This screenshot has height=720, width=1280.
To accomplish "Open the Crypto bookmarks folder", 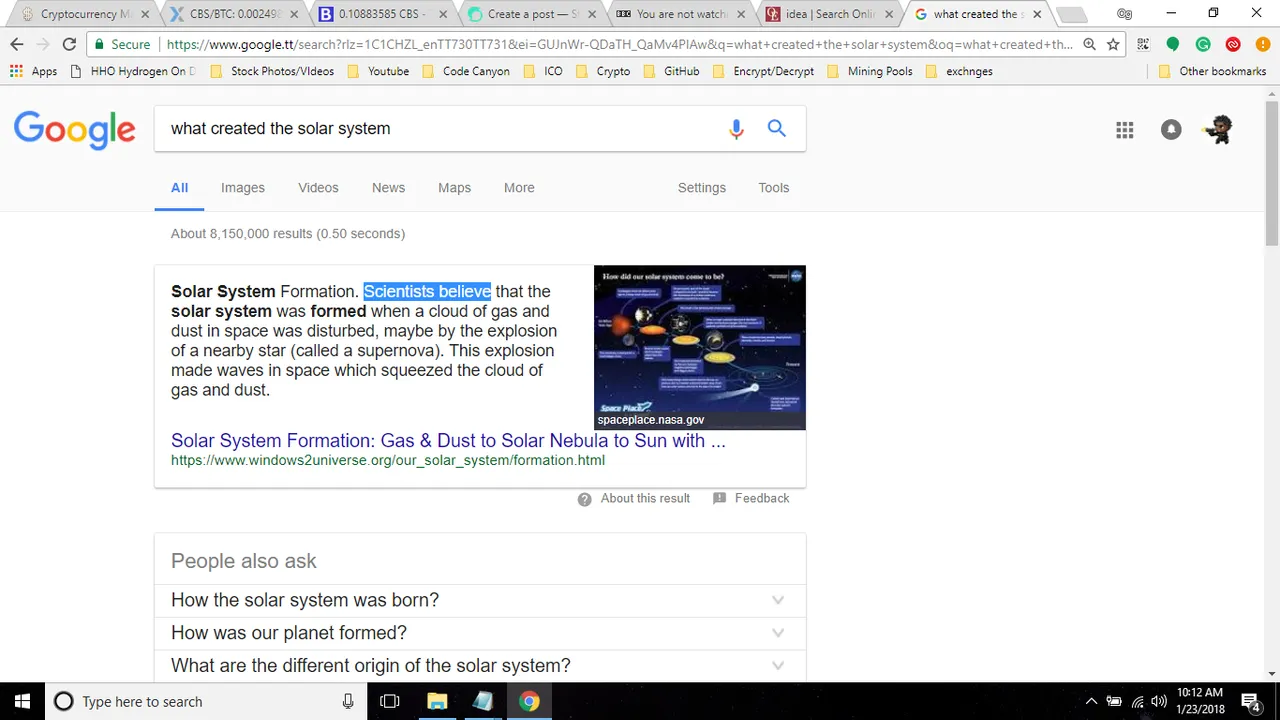I will 603,71.
